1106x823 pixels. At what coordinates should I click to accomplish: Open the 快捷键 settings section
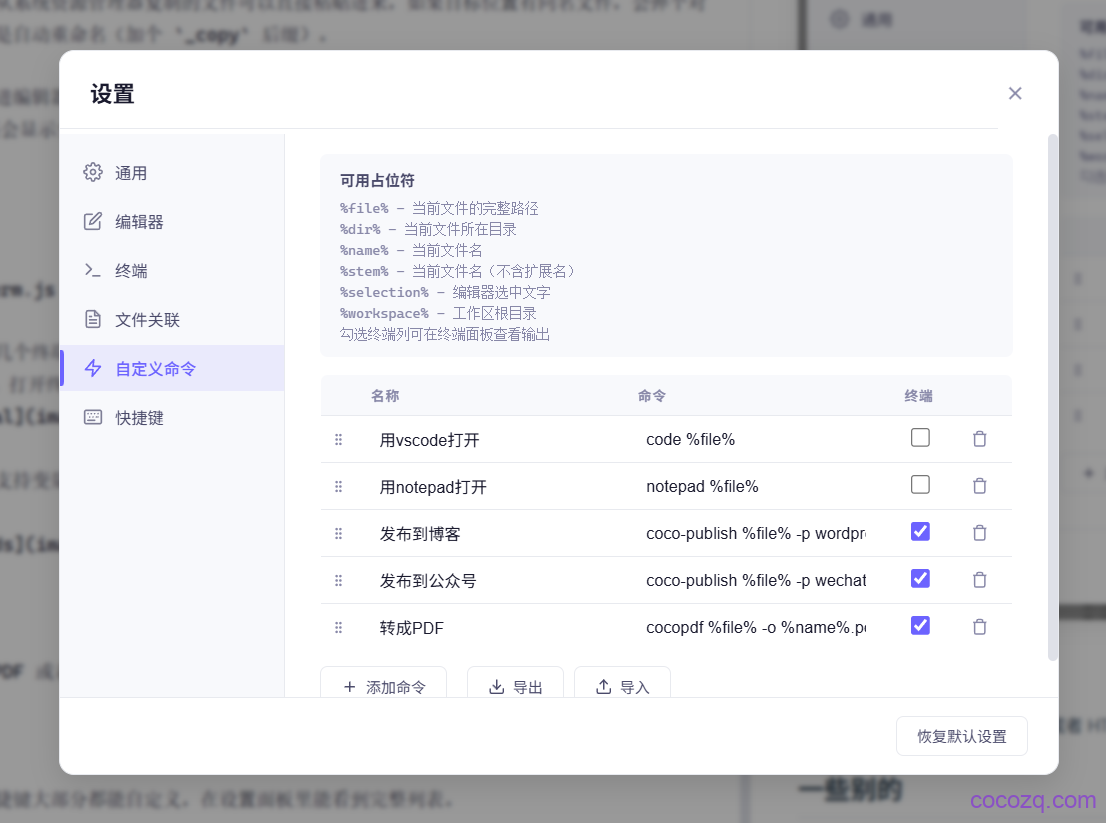coord(172,417)
